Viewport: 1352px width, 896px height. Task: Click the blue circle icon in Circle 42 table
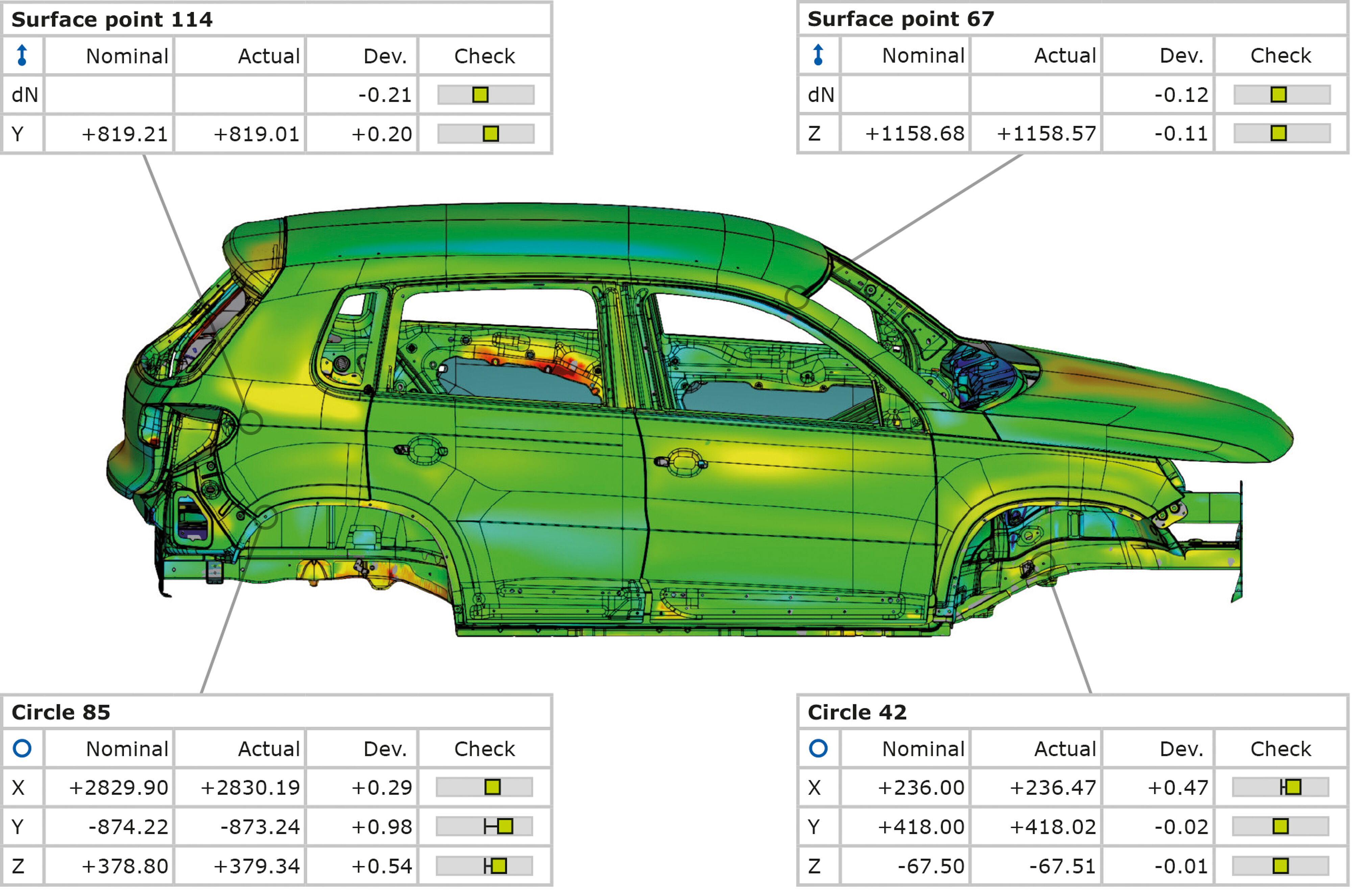(x=818, y=749)
